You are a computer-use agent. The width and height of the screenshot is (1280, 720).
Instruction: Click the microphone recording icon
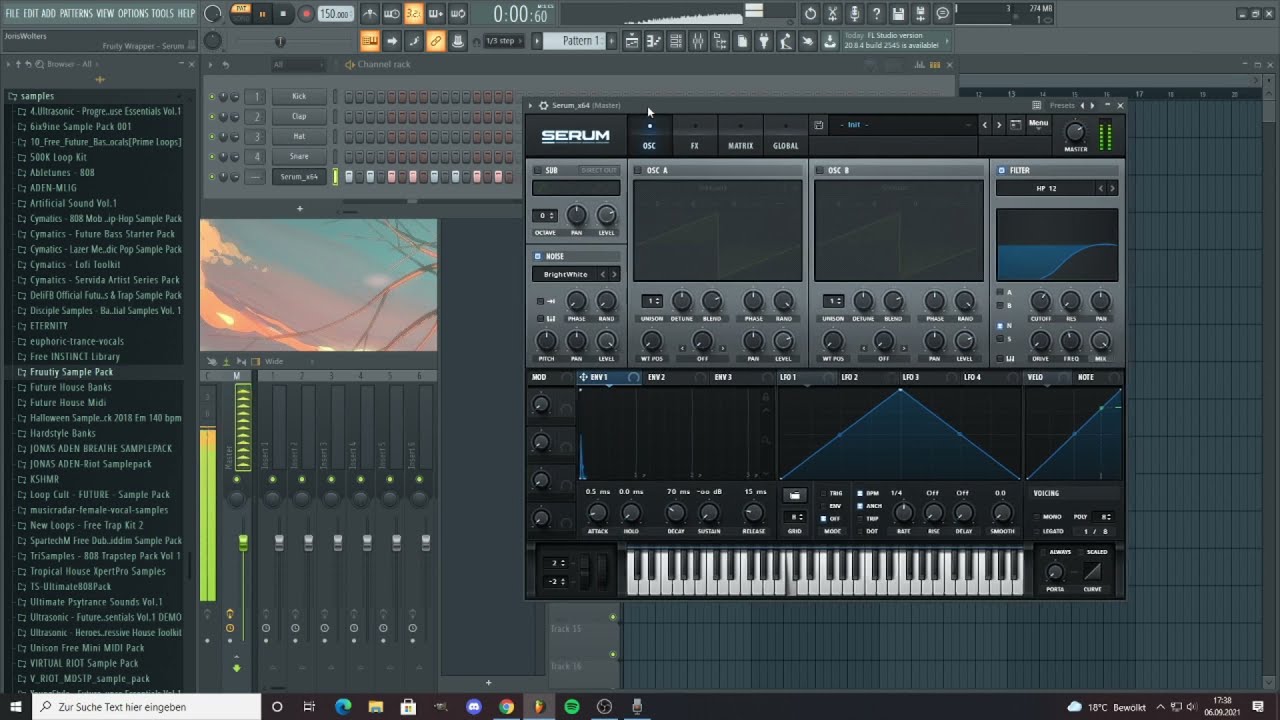tap(854, 14)
